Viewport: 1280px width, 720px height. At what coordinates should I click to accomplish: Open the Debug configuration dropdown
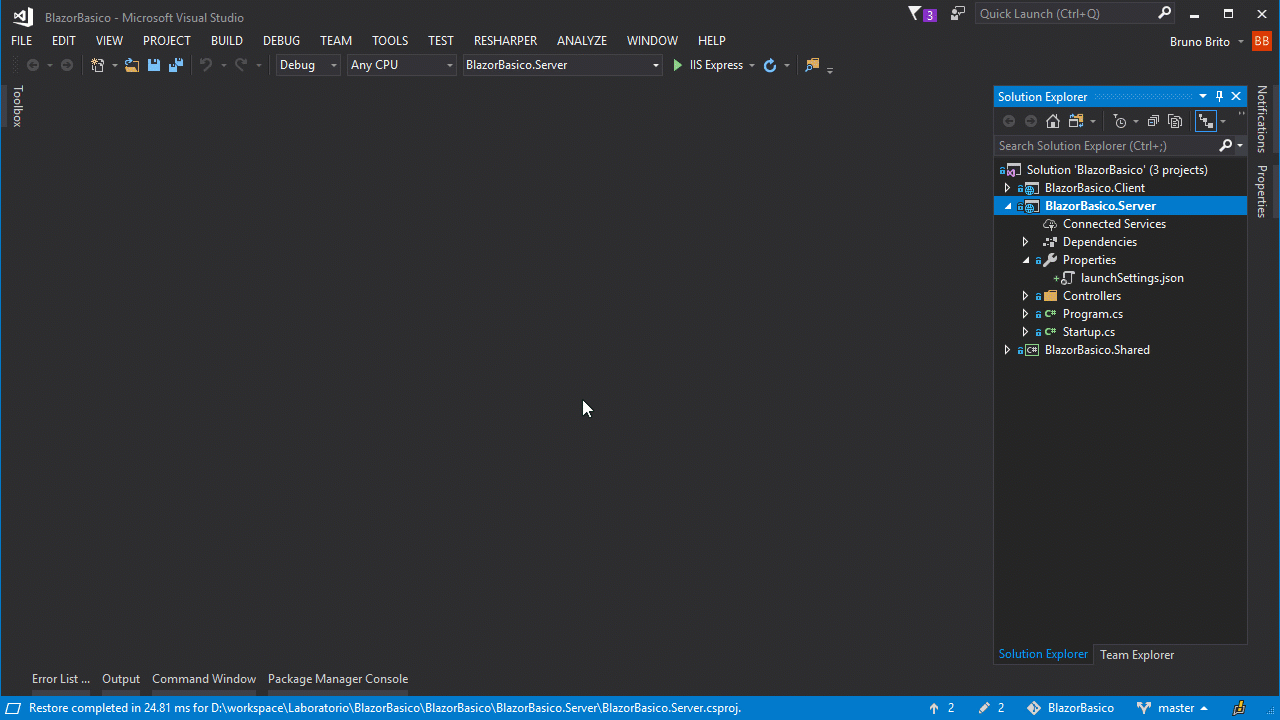tap(308, 65)
